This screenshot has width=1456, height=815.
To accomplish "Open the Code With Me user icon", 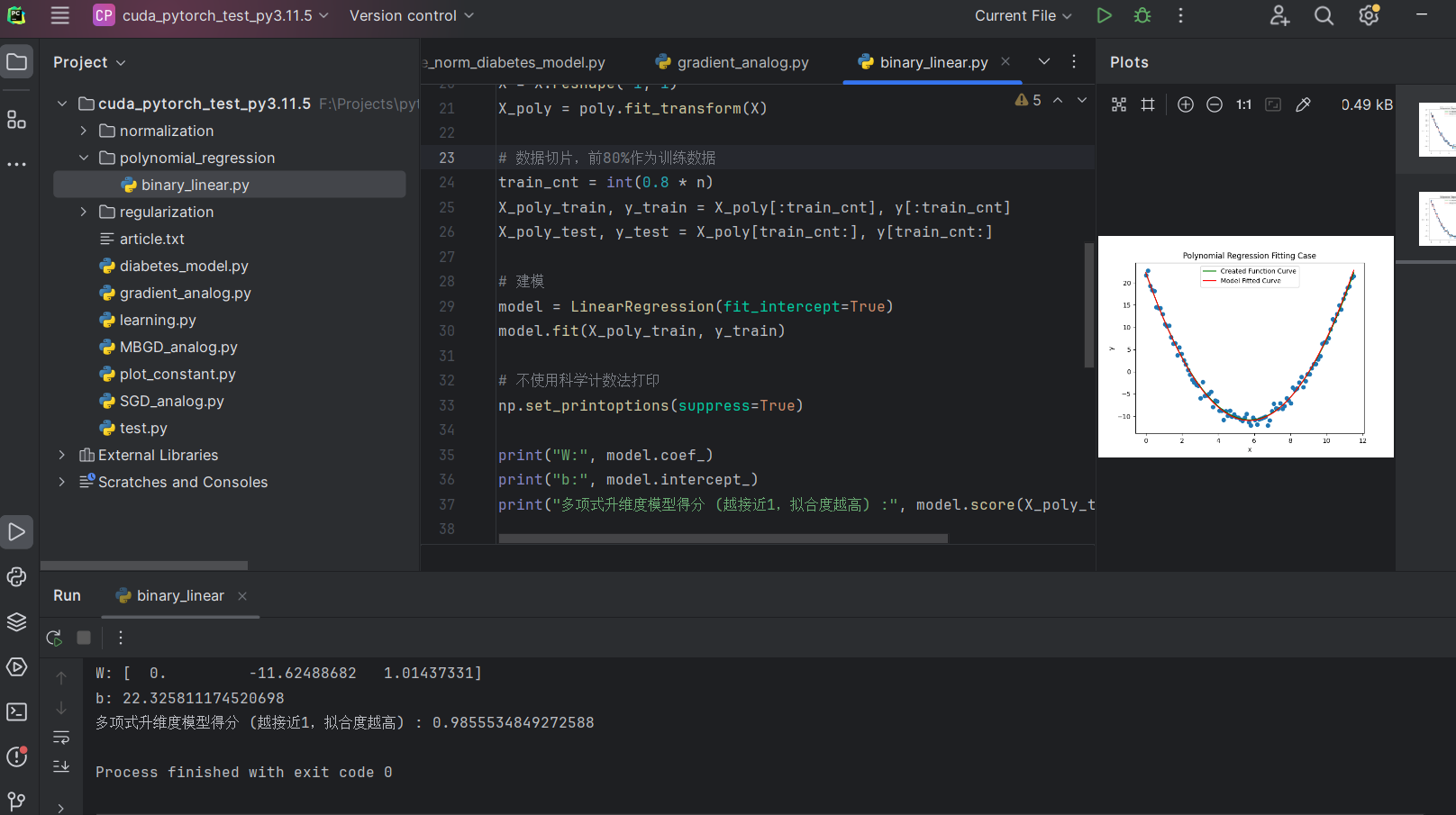I will (x=1279, y=15).
